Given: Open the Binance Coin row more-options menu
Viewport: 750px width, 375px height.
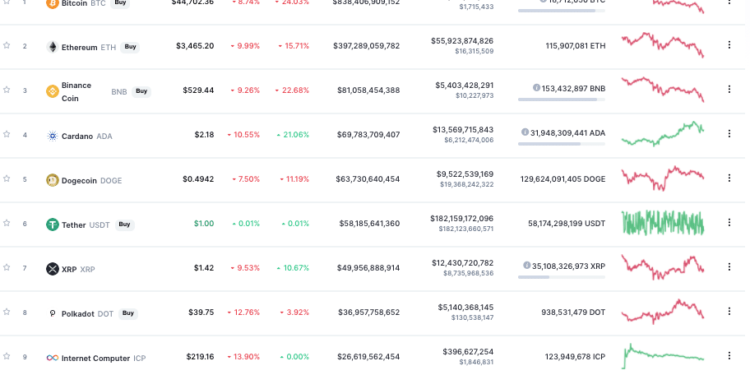Looking at the screenshot, I should click(729, 89).
